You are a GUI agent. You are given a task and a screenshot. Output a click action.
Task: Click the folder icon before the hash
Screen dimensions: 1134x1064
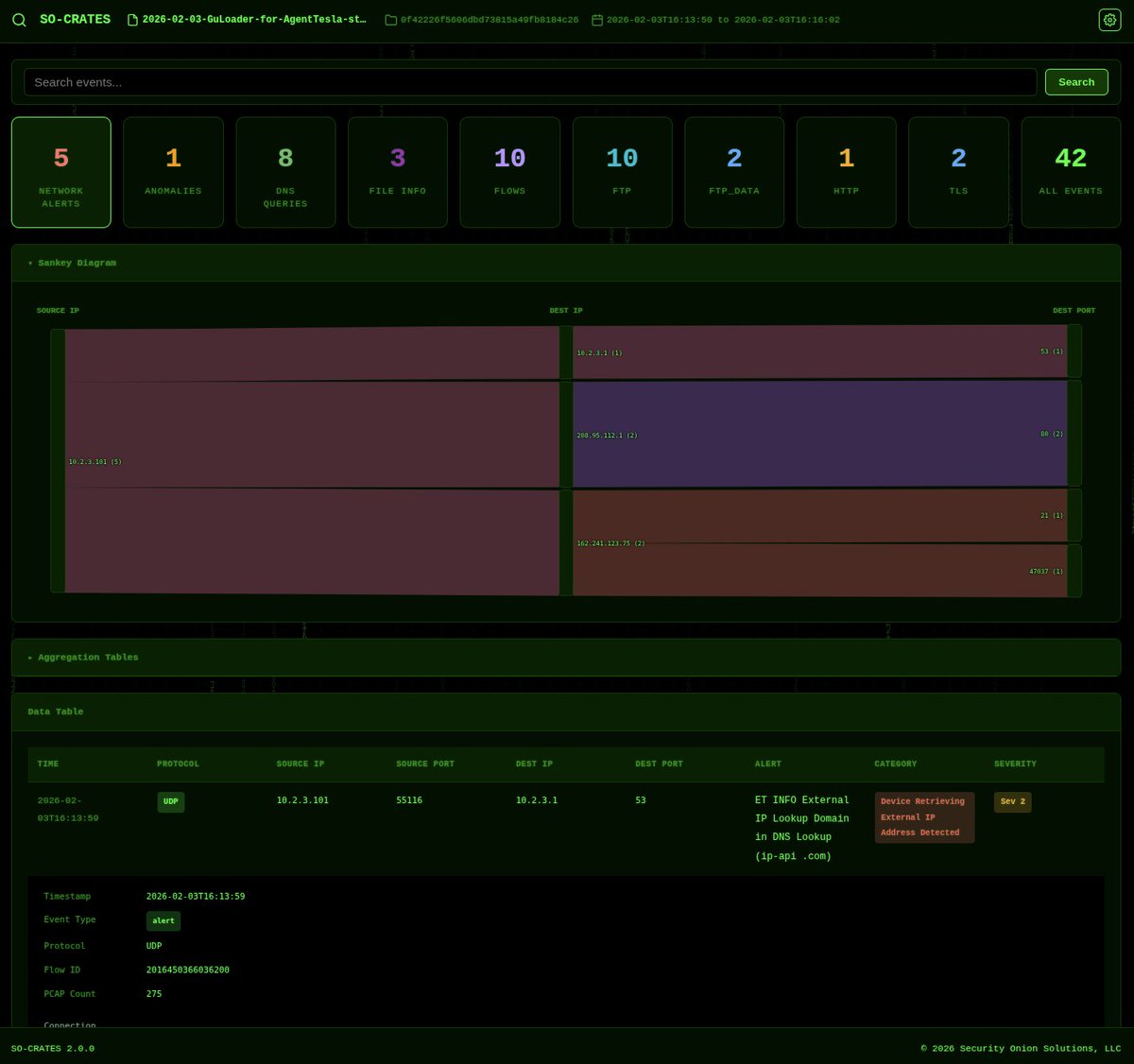tap(390, 20)
